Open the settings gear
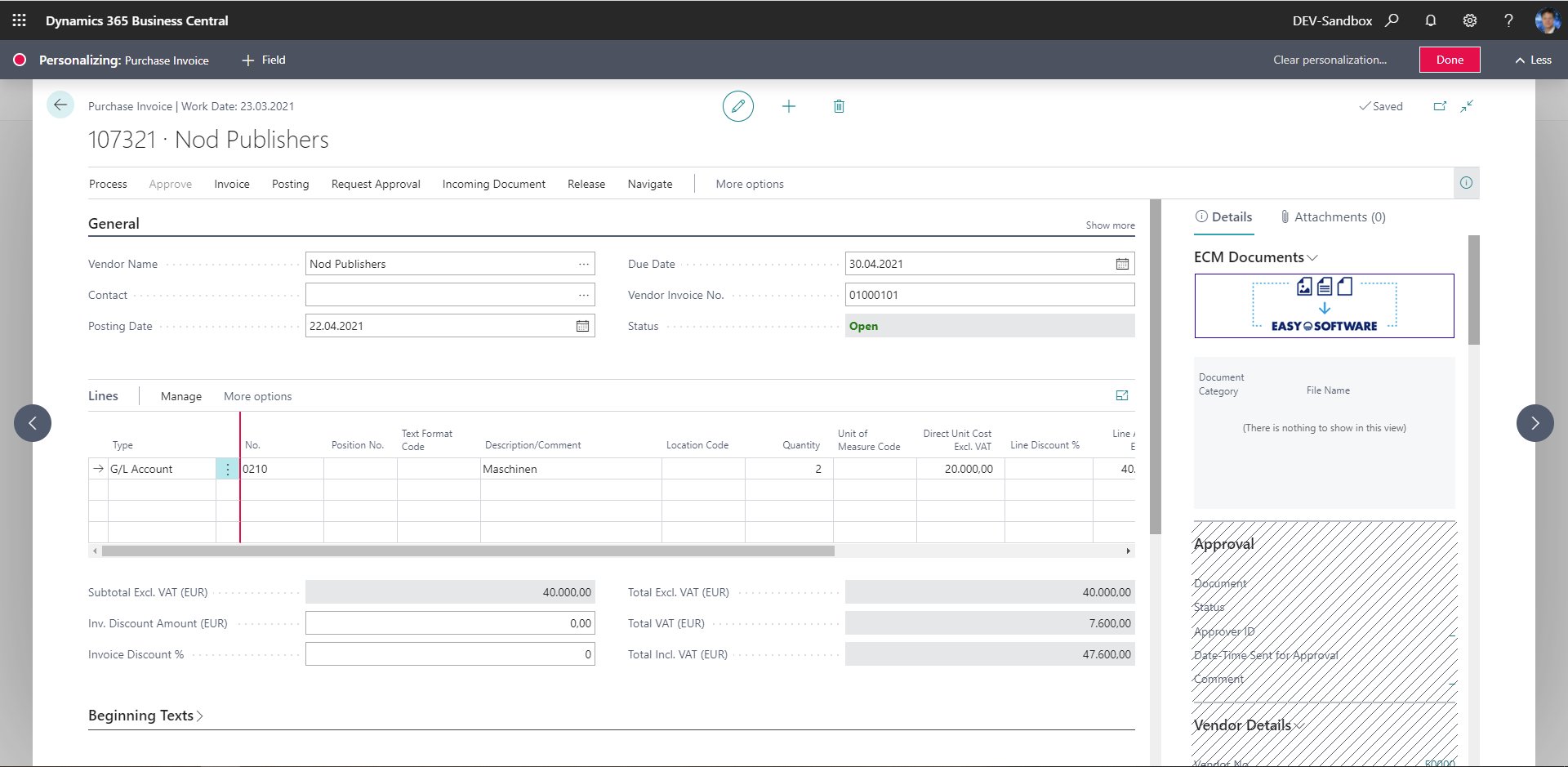The height and width of the screenshot is (767, 1568). pos(1470,20)
